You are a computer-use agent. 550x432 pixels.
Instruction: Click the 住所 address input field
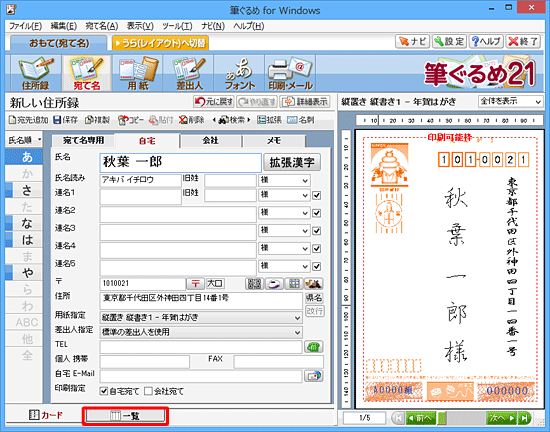point(201,301)
